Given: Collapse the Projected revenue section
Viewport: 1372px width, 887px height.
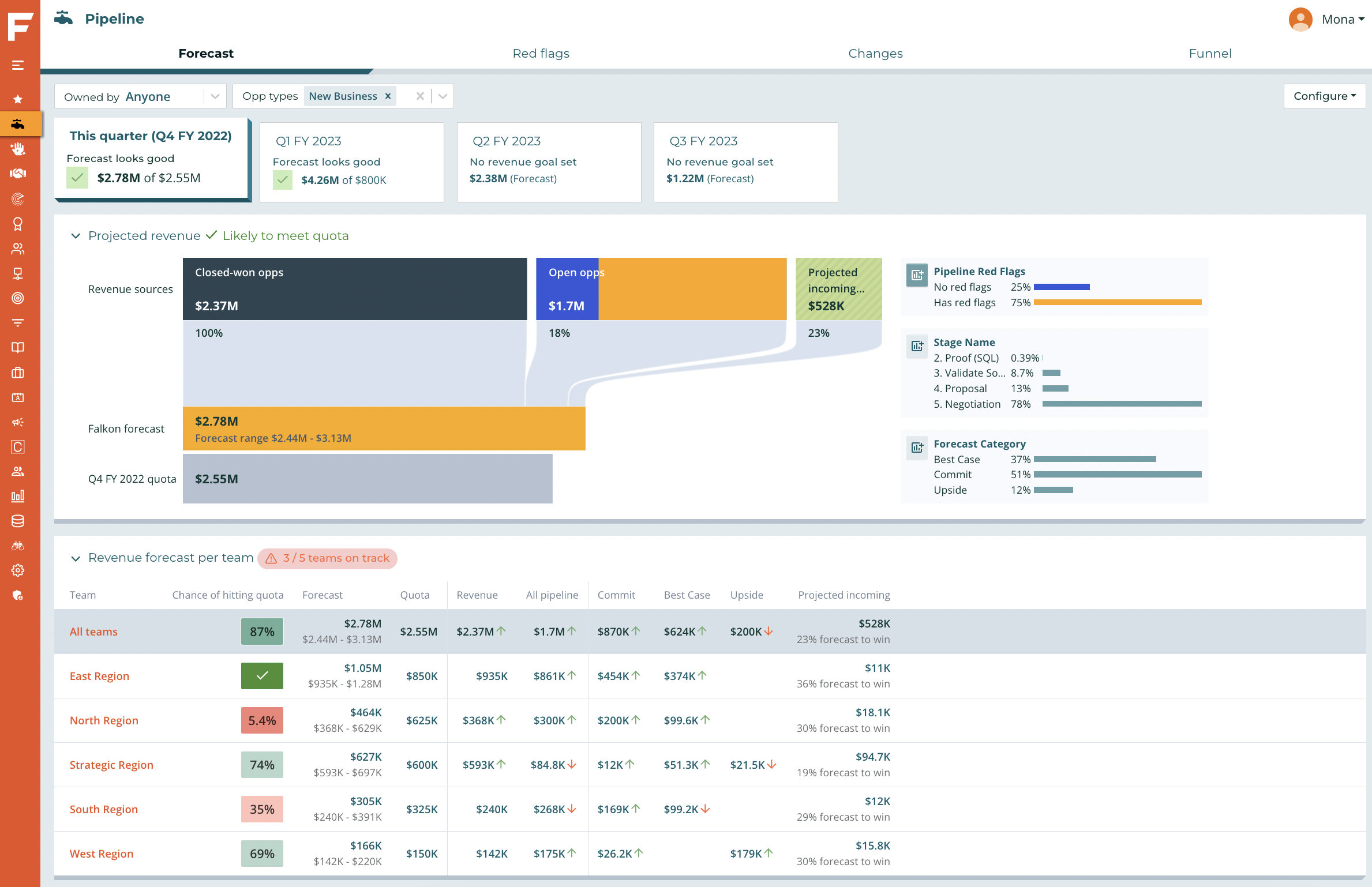Looking at the screenshot, I should pos(76,236).
